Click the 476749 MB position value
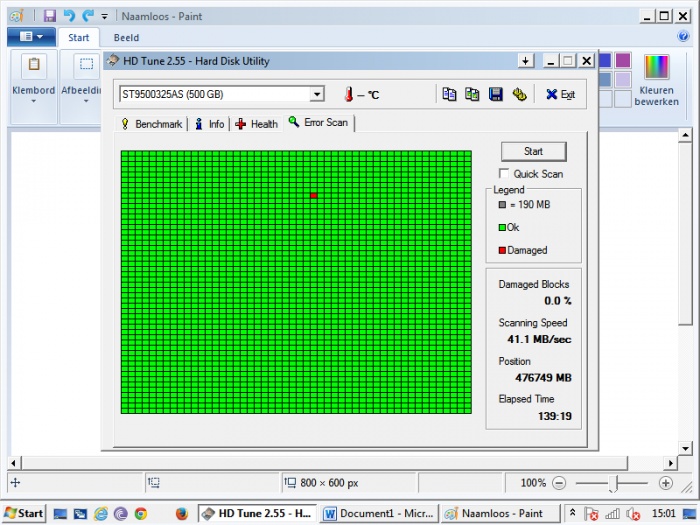Screen dimensions: 700x525 pyautogui.click(x=543, y=378)
